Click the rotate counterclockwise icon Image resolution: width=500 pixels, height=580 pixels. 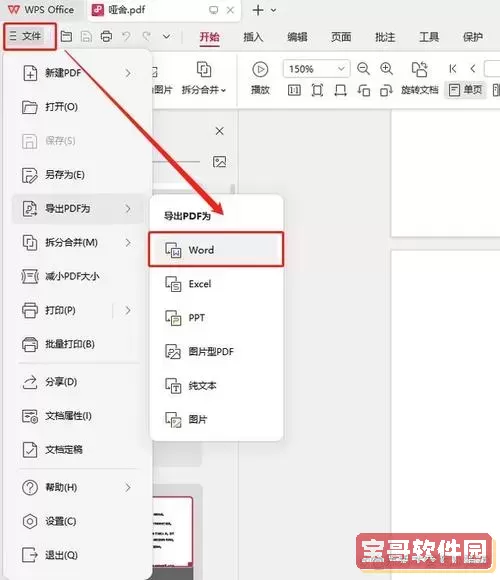click(x=364, y=90)
